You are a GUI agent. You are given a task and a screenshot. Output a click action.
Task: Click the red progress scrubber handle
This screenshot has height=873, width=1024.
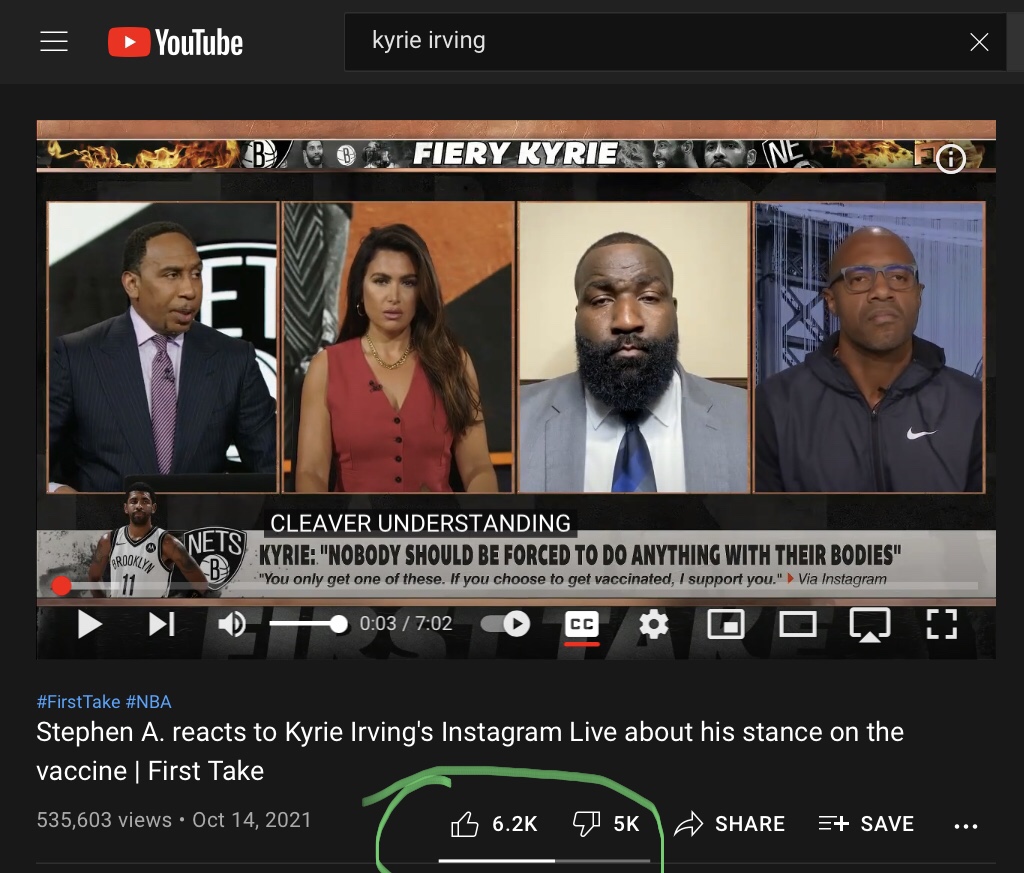click(61, 586)
